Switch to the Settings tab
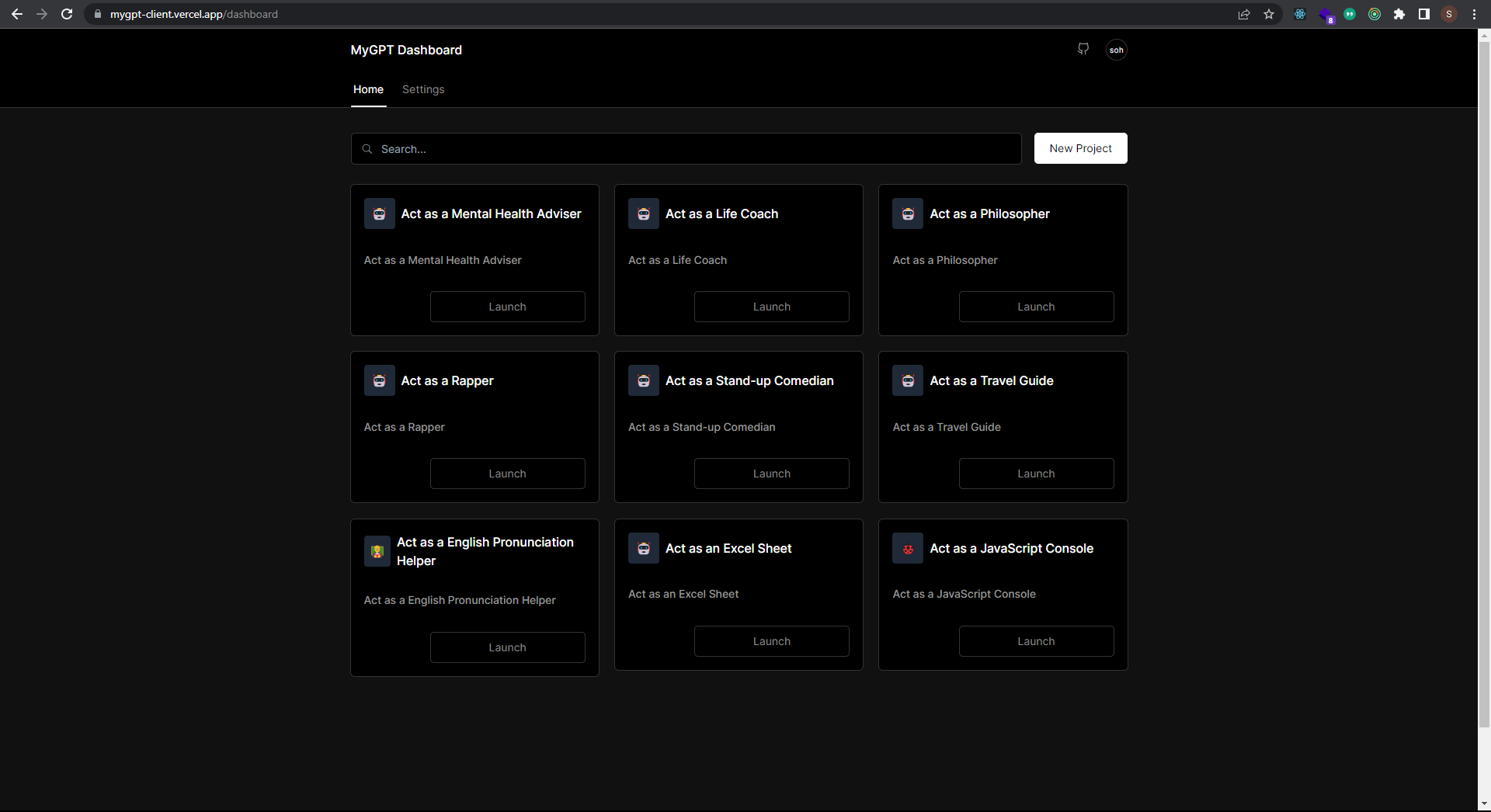 pyautogui.click(x=423, y=89)
